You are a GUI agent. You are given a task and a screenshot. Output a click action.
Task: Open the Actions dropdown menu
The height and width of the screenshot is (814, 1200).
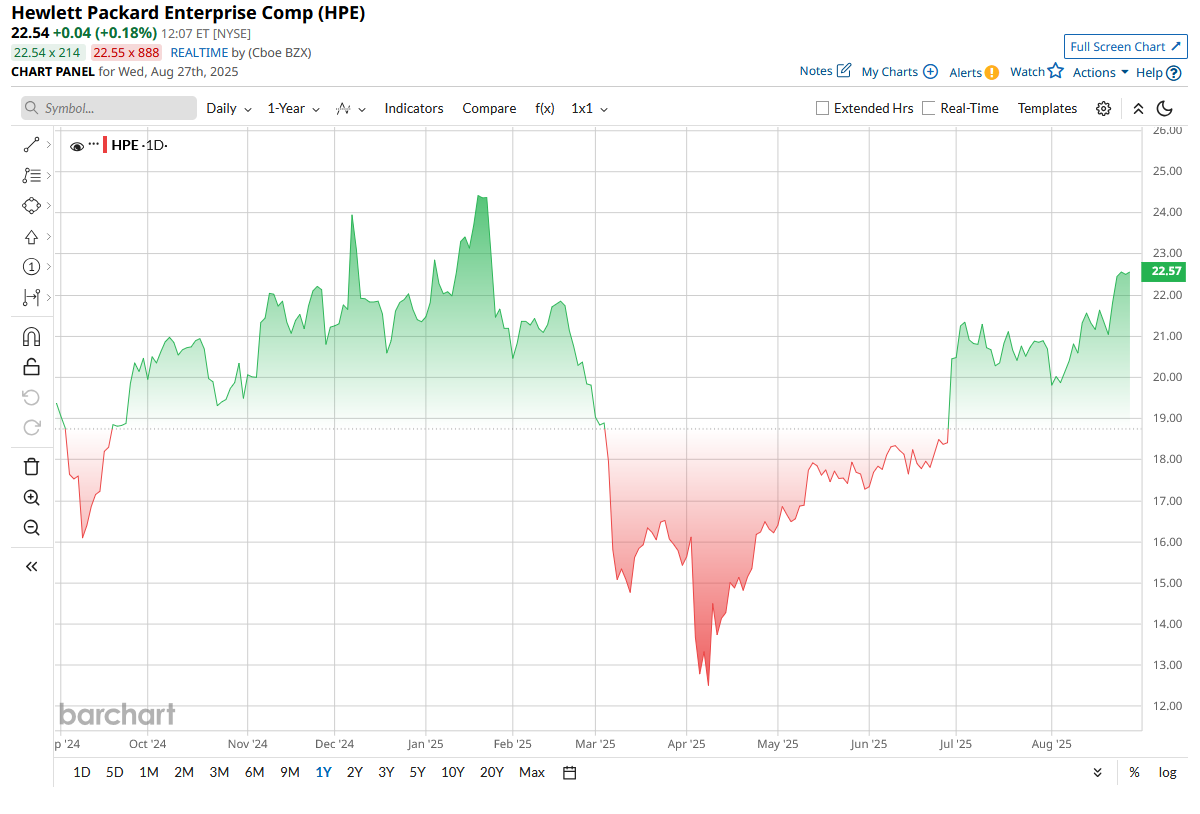[1100, 72]
